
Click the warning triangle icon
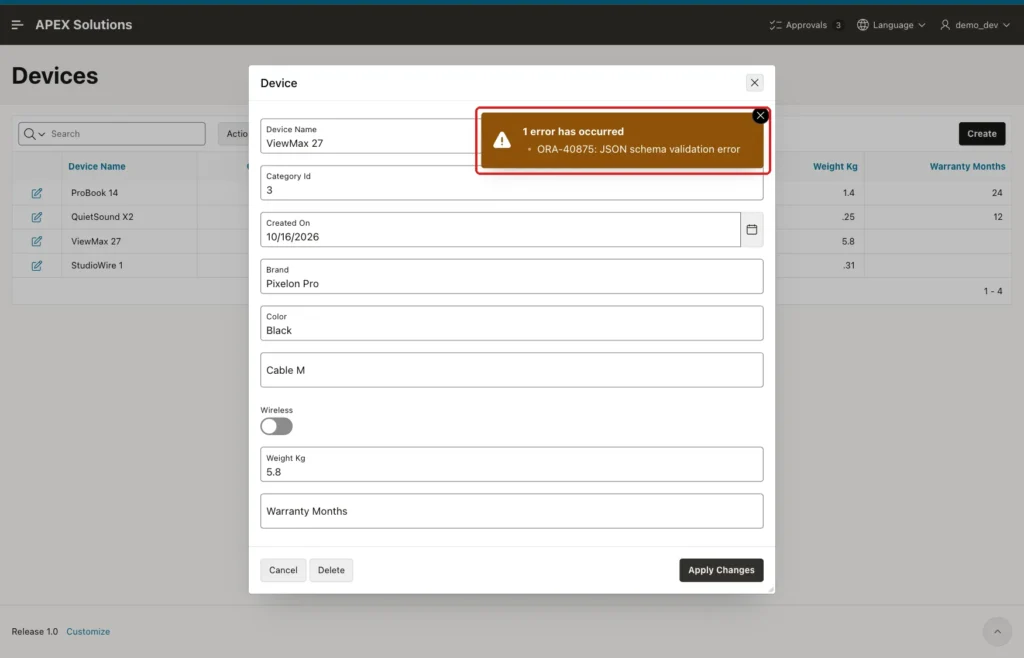[x=502, y=140]
